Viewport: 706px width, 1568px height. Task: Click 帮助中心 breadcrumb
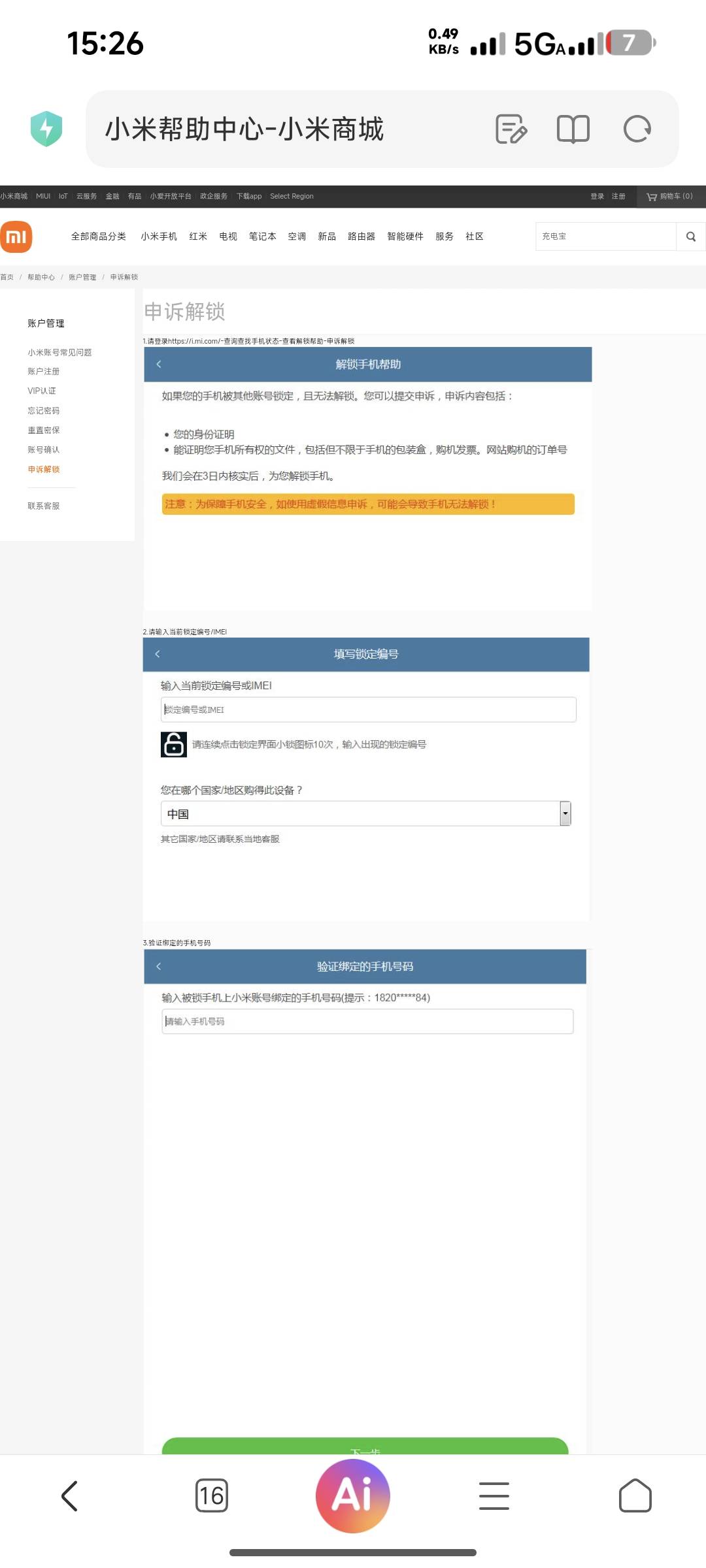coord(41,277)
